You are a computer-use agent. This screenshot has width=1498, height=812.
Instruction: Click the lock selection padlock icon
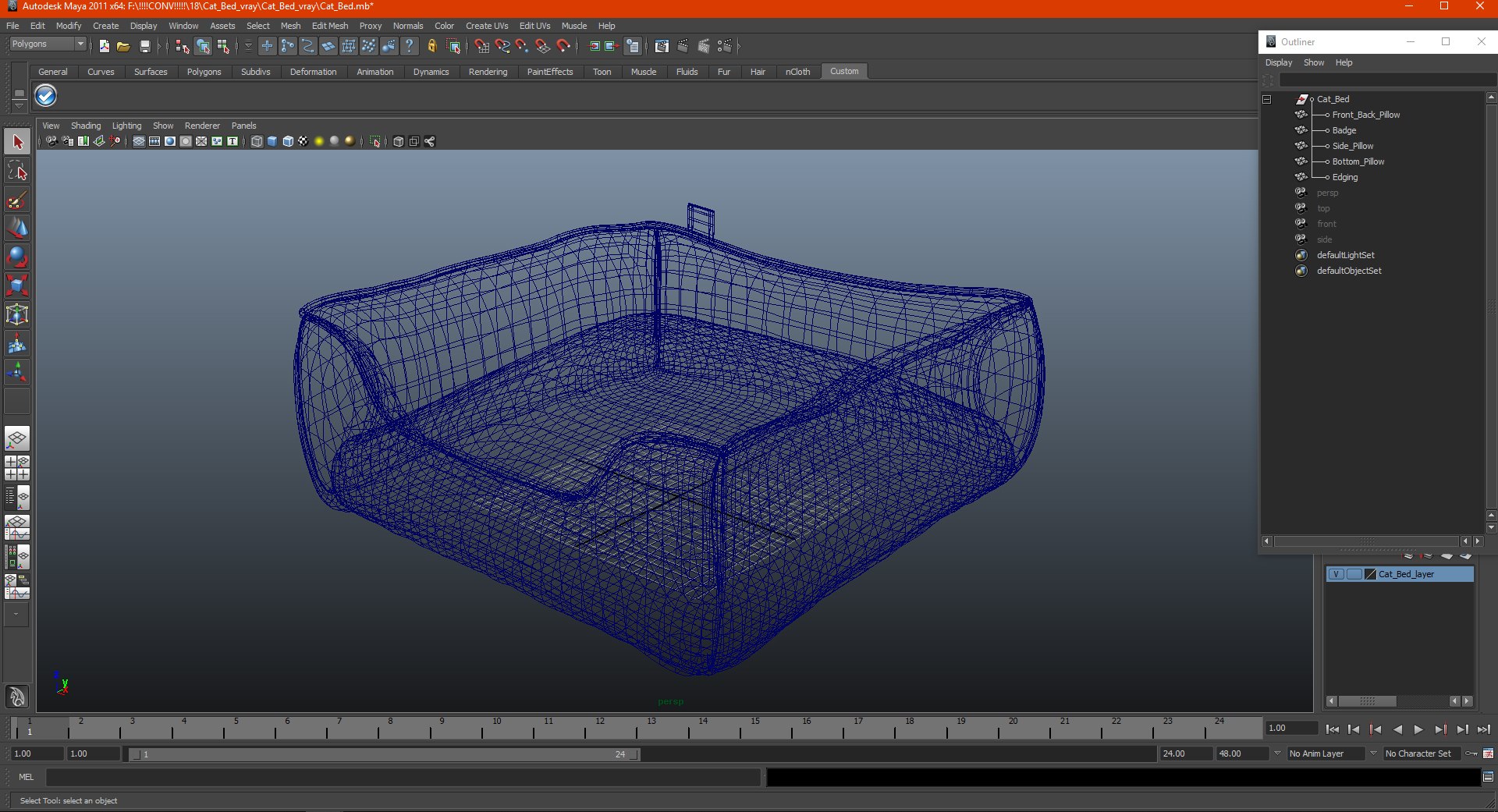tap(431, 46)
